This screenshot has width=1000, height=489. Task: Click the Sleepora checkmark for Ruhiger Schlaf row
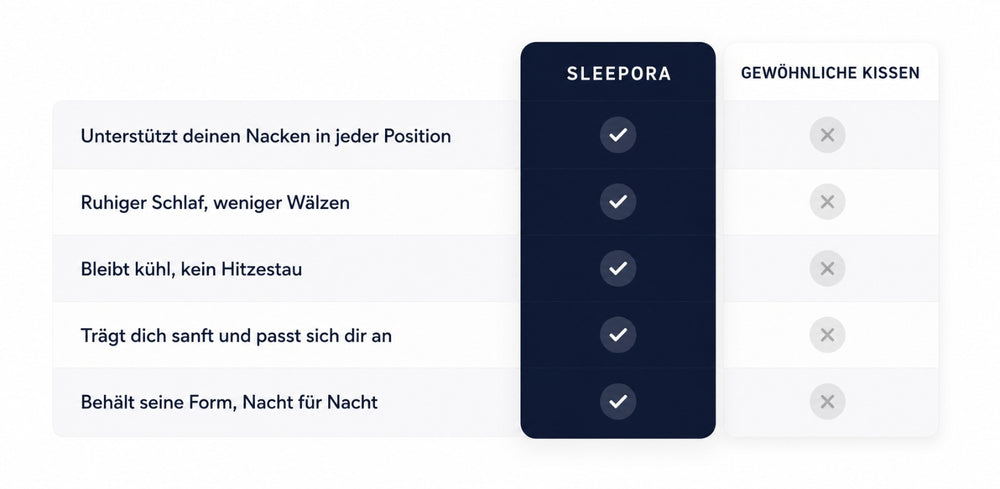[x=617, y=201]
